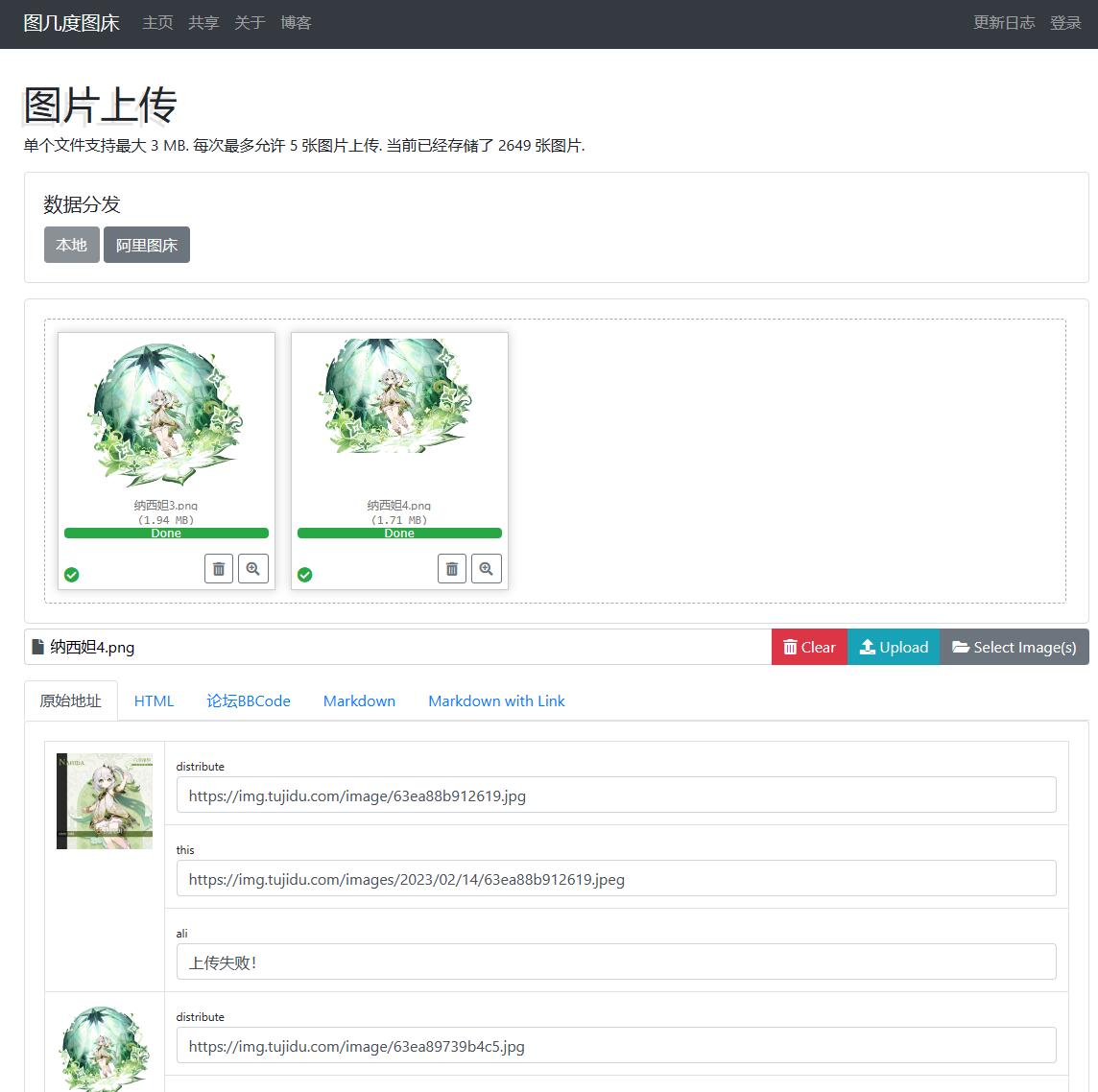Screen dimensions: 1098x1092
Task: Switch to the Markdown tab
Action: pos(359,700)
